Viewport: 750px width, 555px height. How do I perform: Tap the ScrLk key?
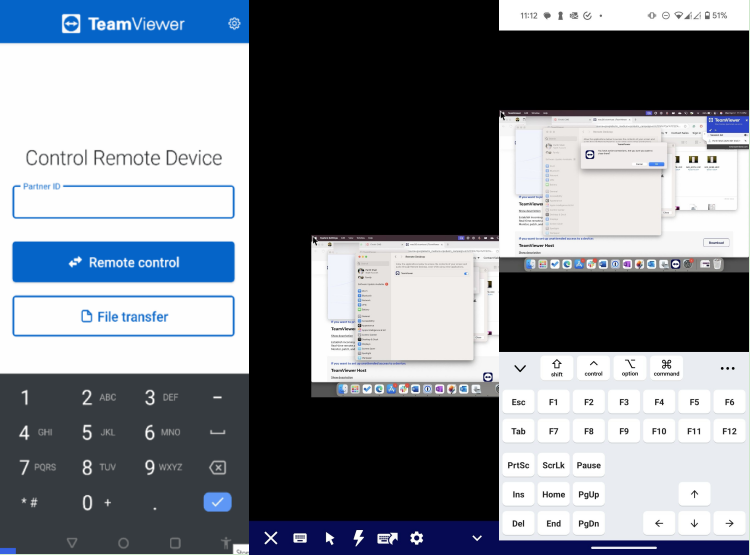pos(553,465)
